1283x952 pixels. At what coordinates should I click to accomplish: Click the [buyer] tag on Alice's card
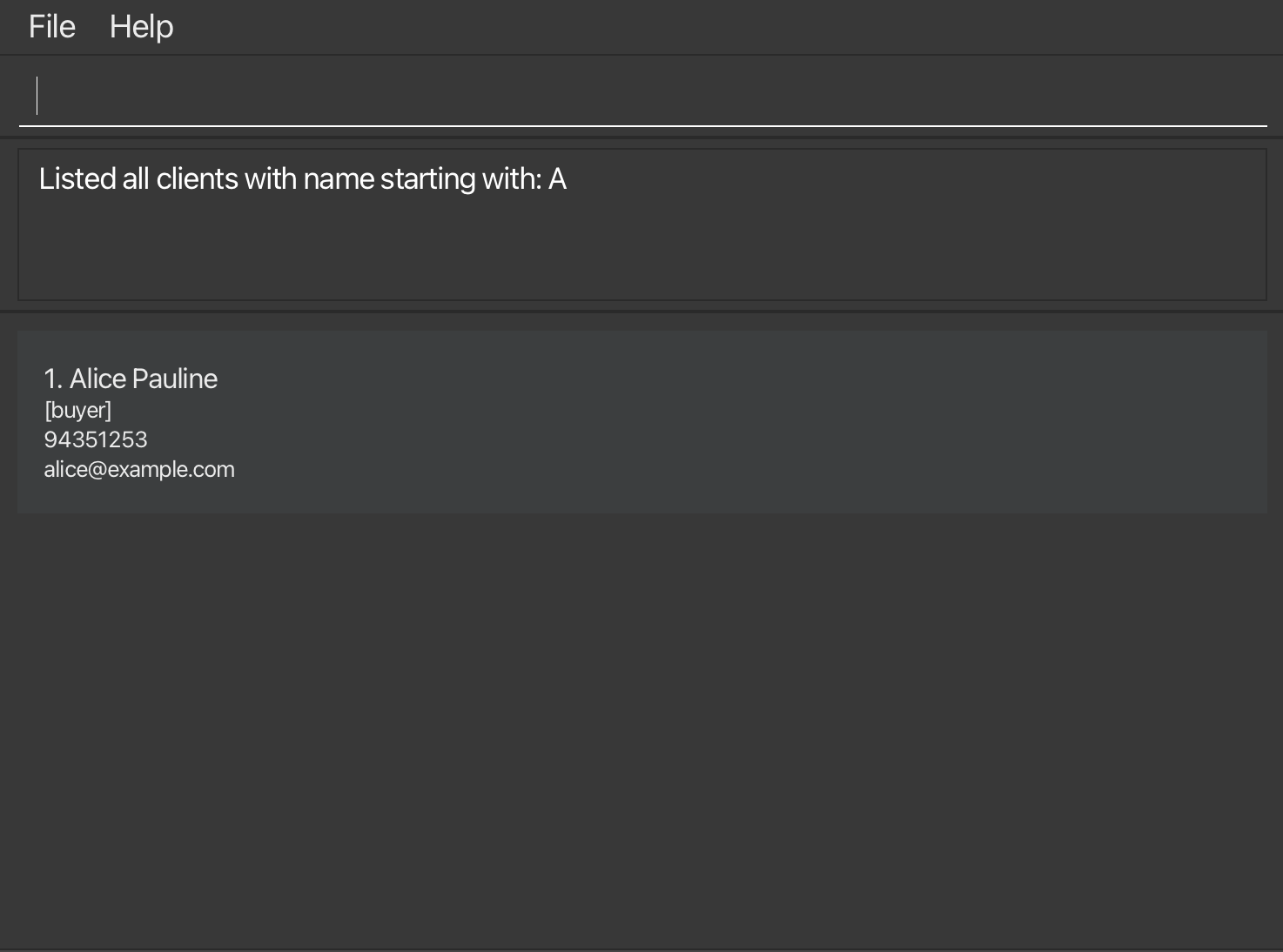coord(78,410)
